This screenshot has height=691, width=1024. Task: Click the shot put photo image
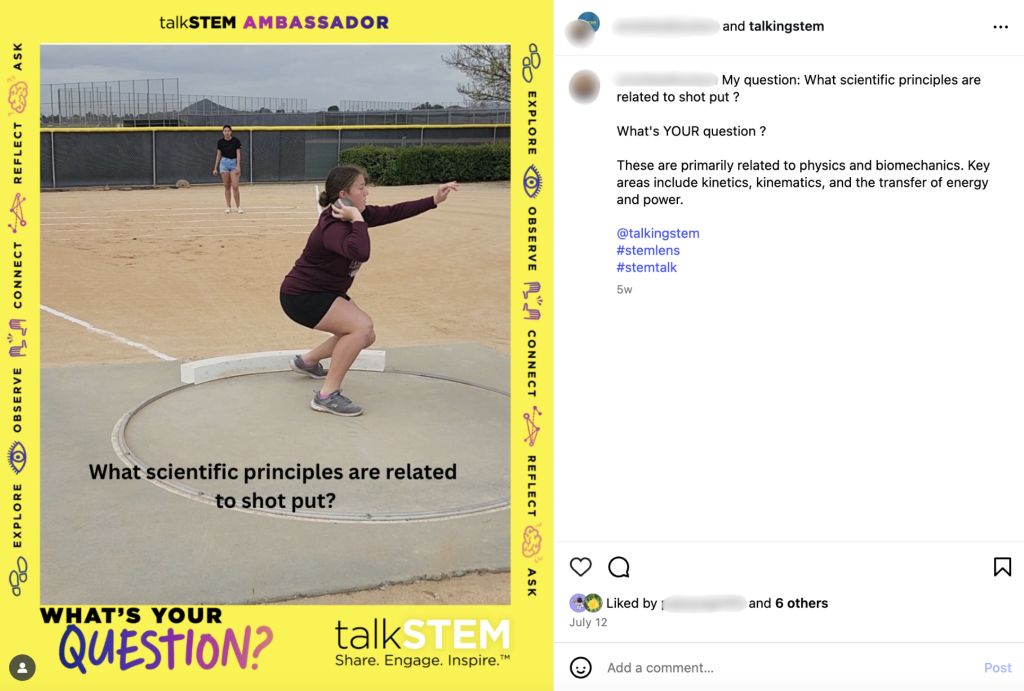pos(275,324)
